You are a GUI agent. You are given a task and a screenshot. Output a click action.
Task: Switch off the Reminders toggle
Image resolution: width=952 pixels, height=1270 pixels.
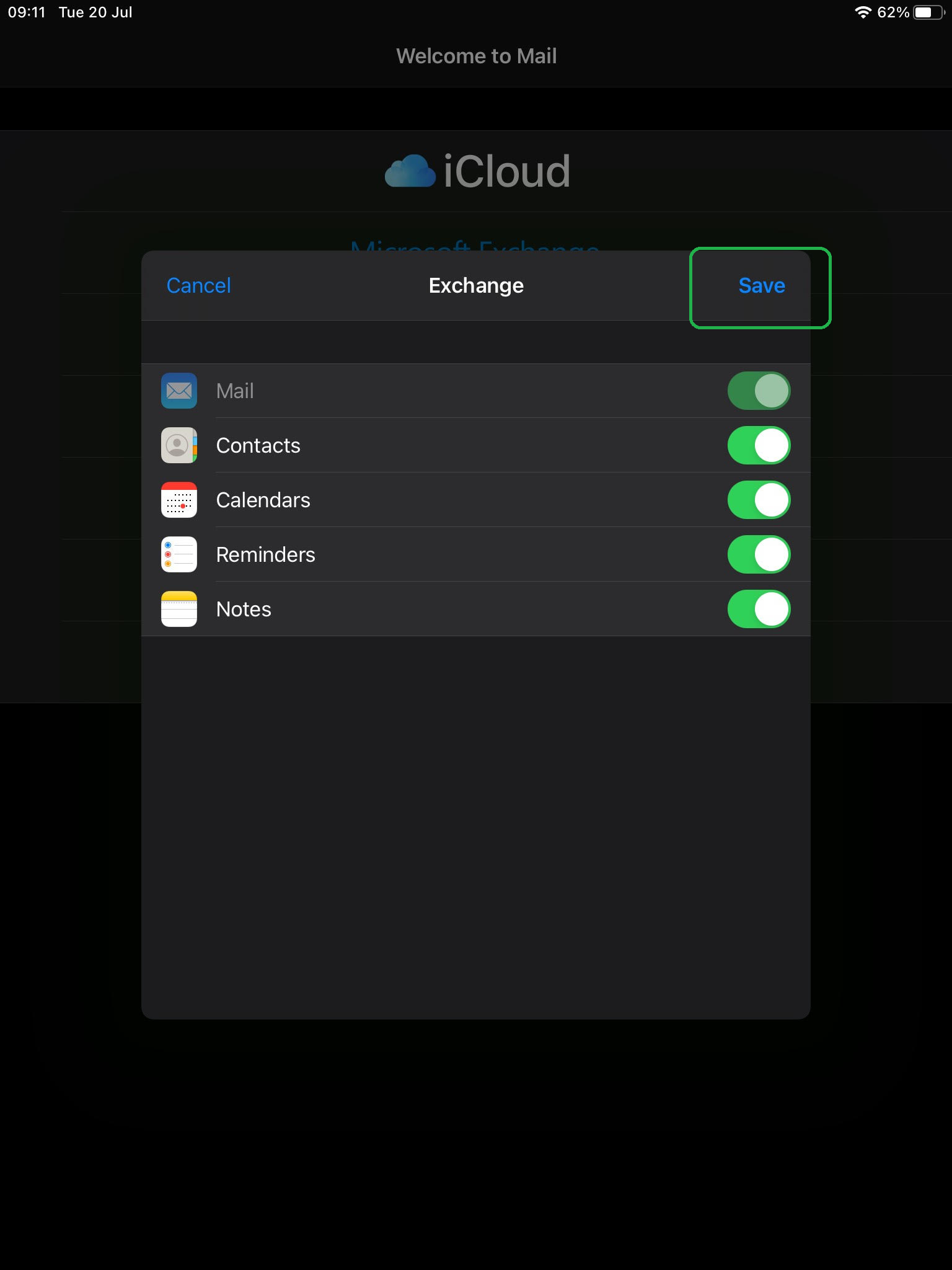[759, 554]
